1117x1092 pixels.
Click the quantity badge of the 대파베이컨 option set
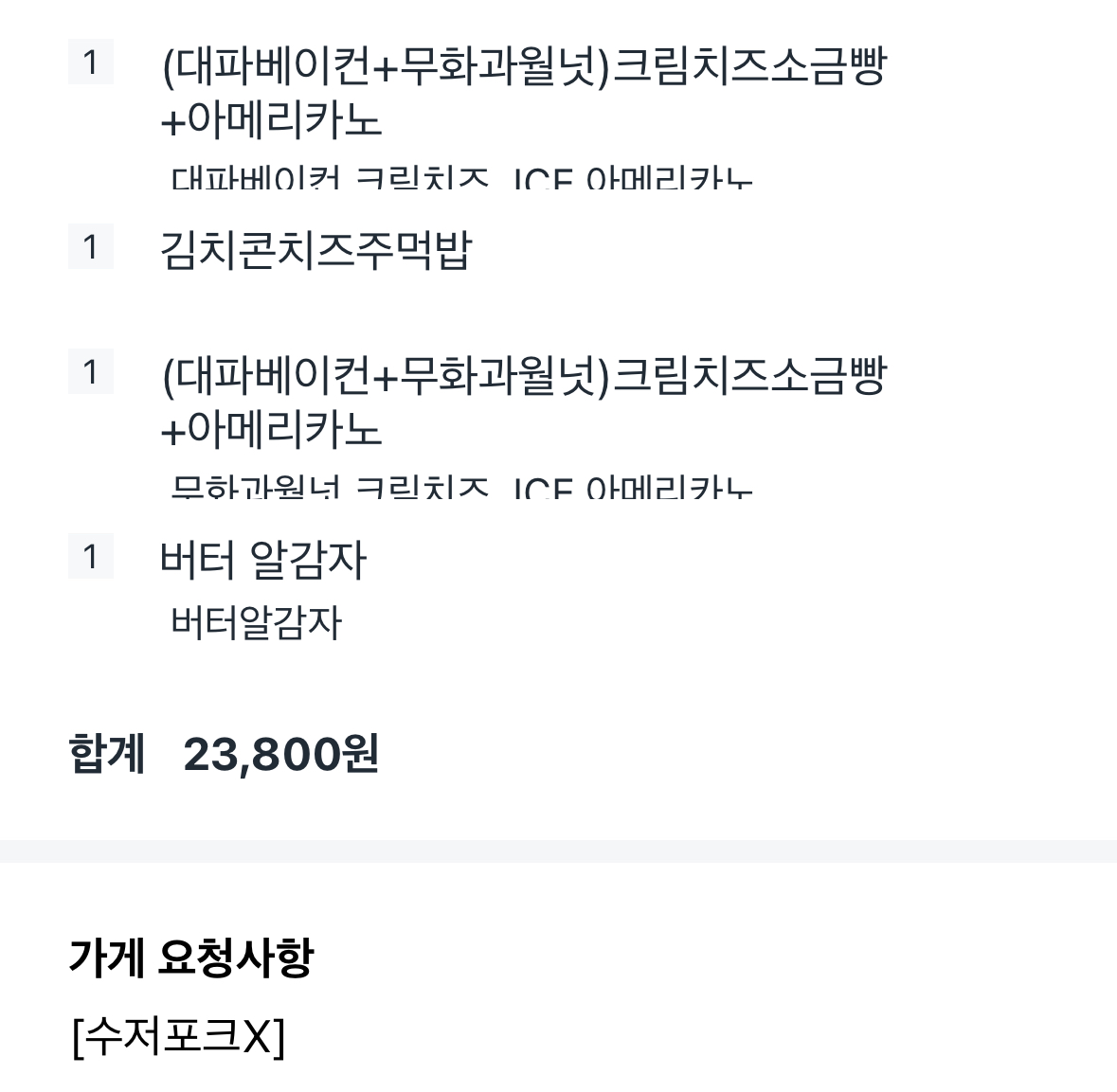[90, 63]
